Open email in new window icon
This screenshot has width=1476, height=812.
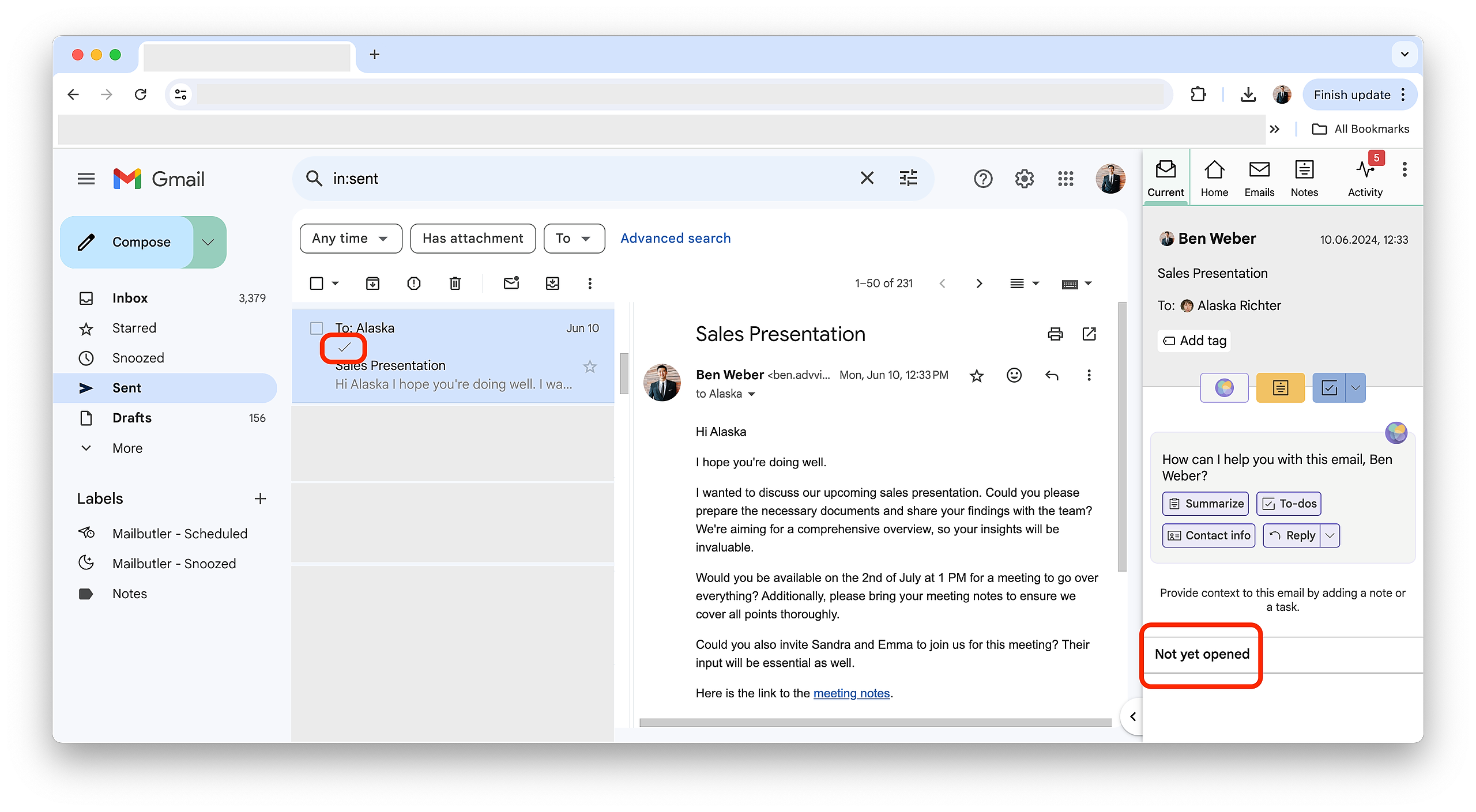1089,334
